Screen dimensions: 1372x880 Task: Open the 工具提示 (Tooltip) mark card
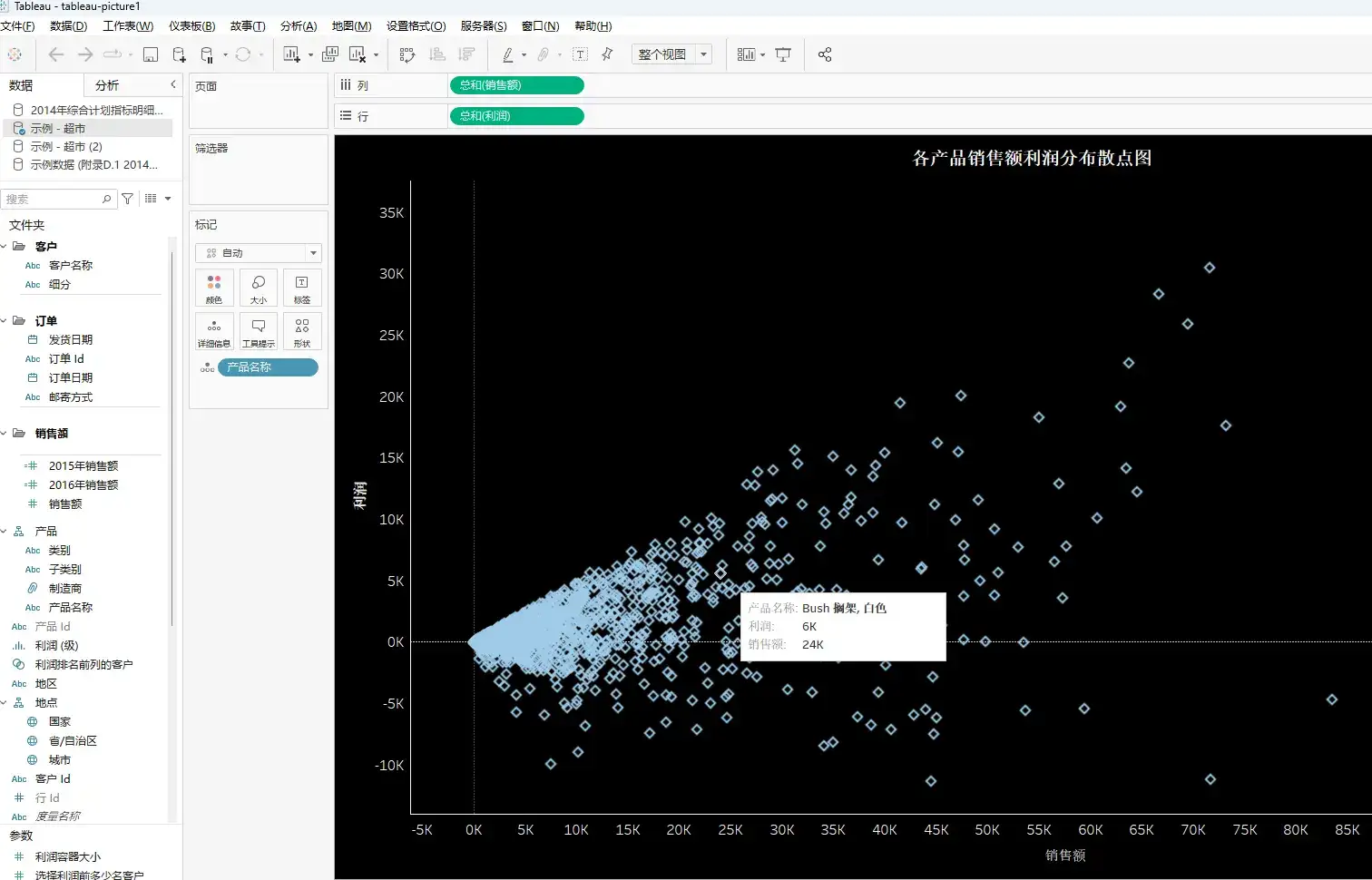tap(258, 330)
